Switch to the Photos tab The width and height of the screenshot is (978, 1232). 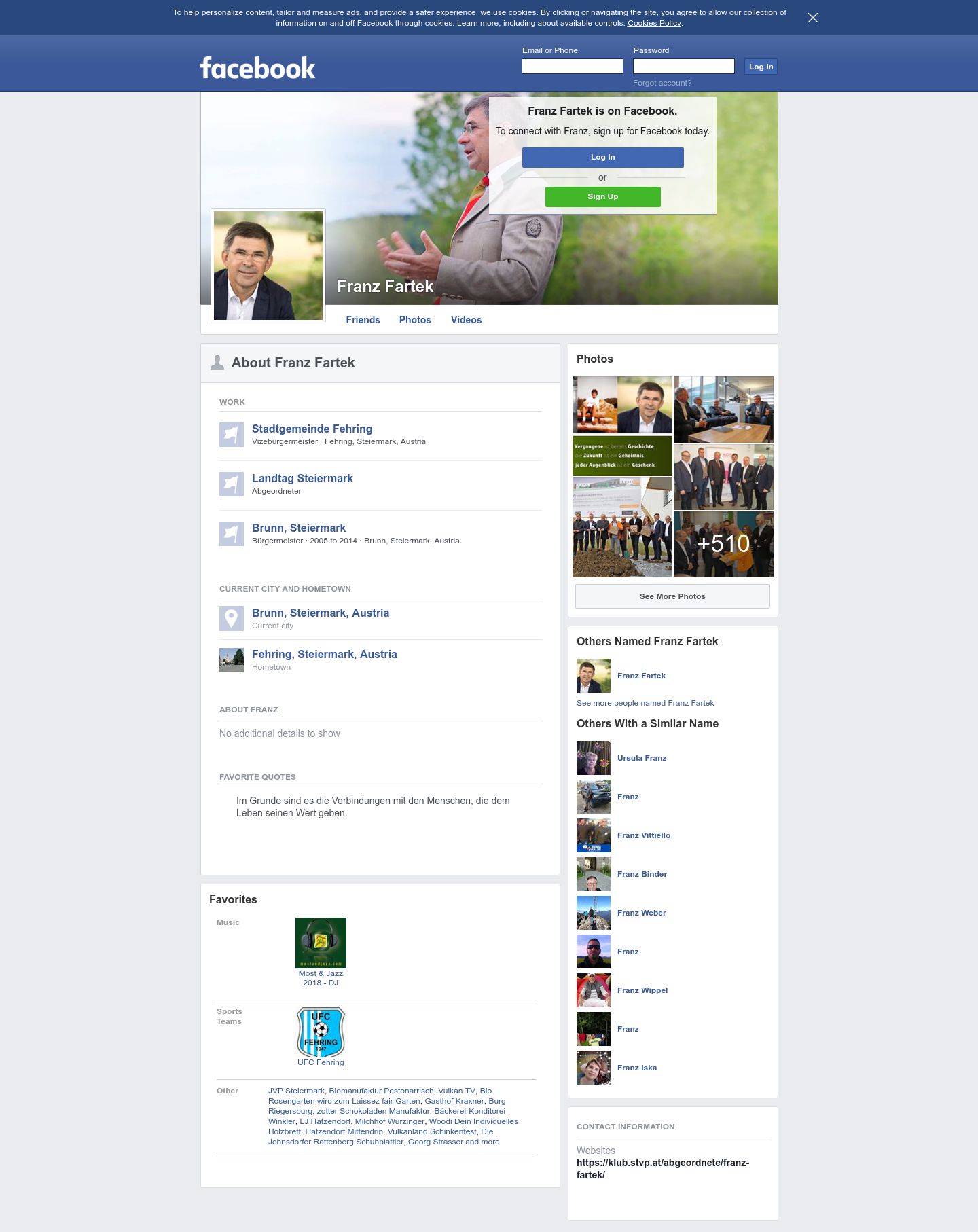tap(415, 320)
